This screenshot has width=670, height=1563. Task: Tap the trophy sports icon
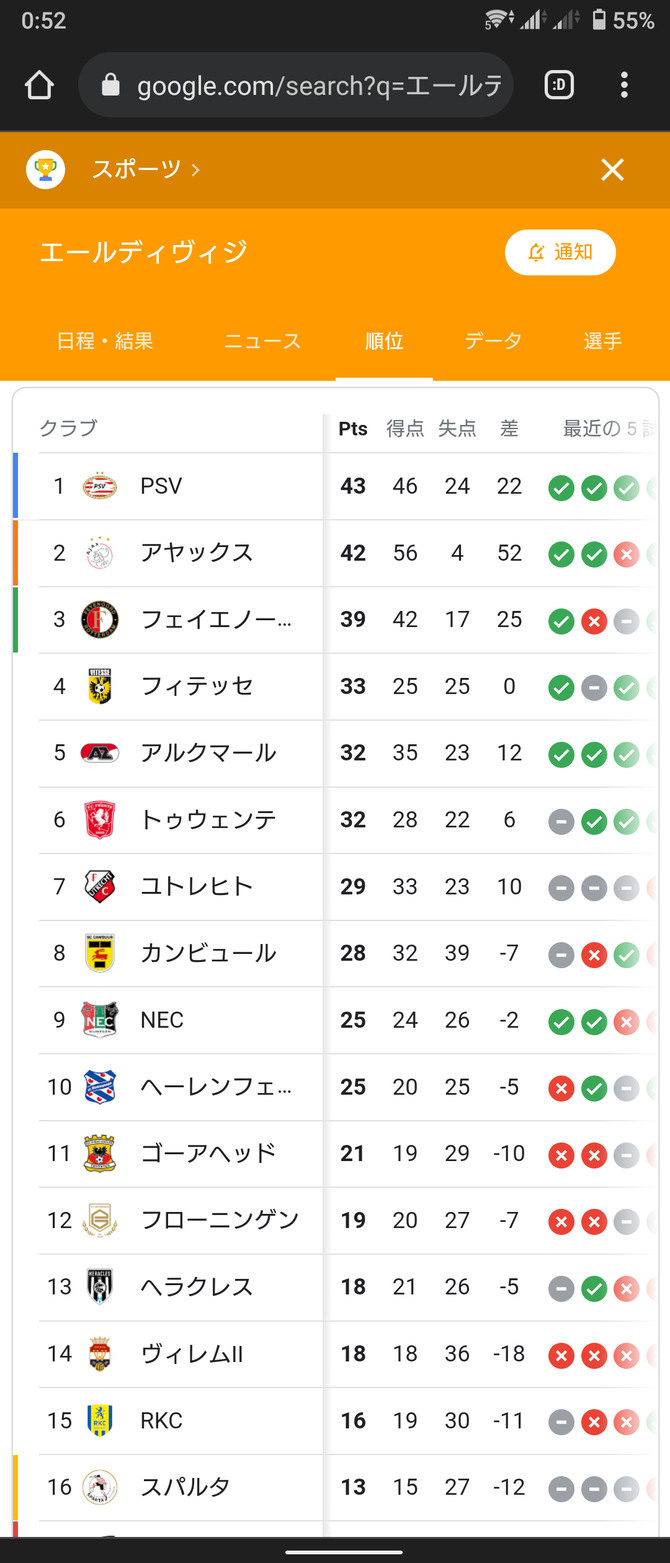click(x=45, y=170)
